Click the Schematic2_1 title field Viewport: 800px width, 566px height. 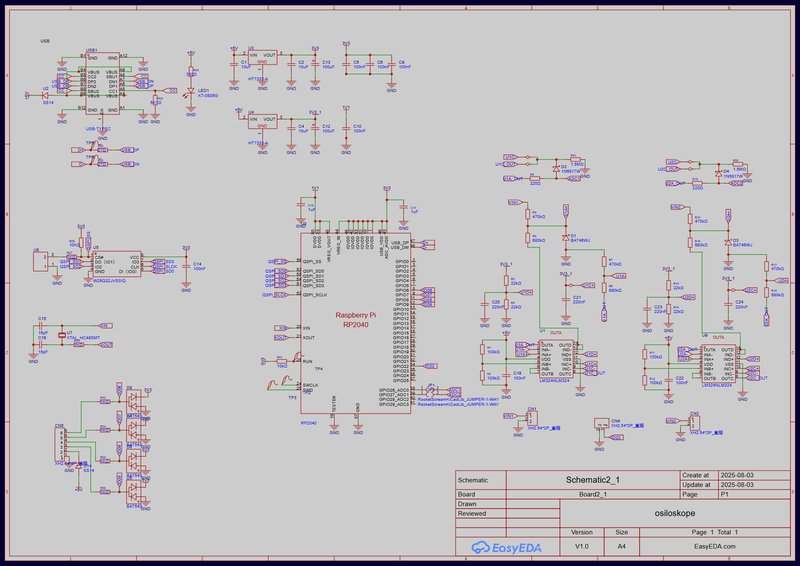[593, 480]
